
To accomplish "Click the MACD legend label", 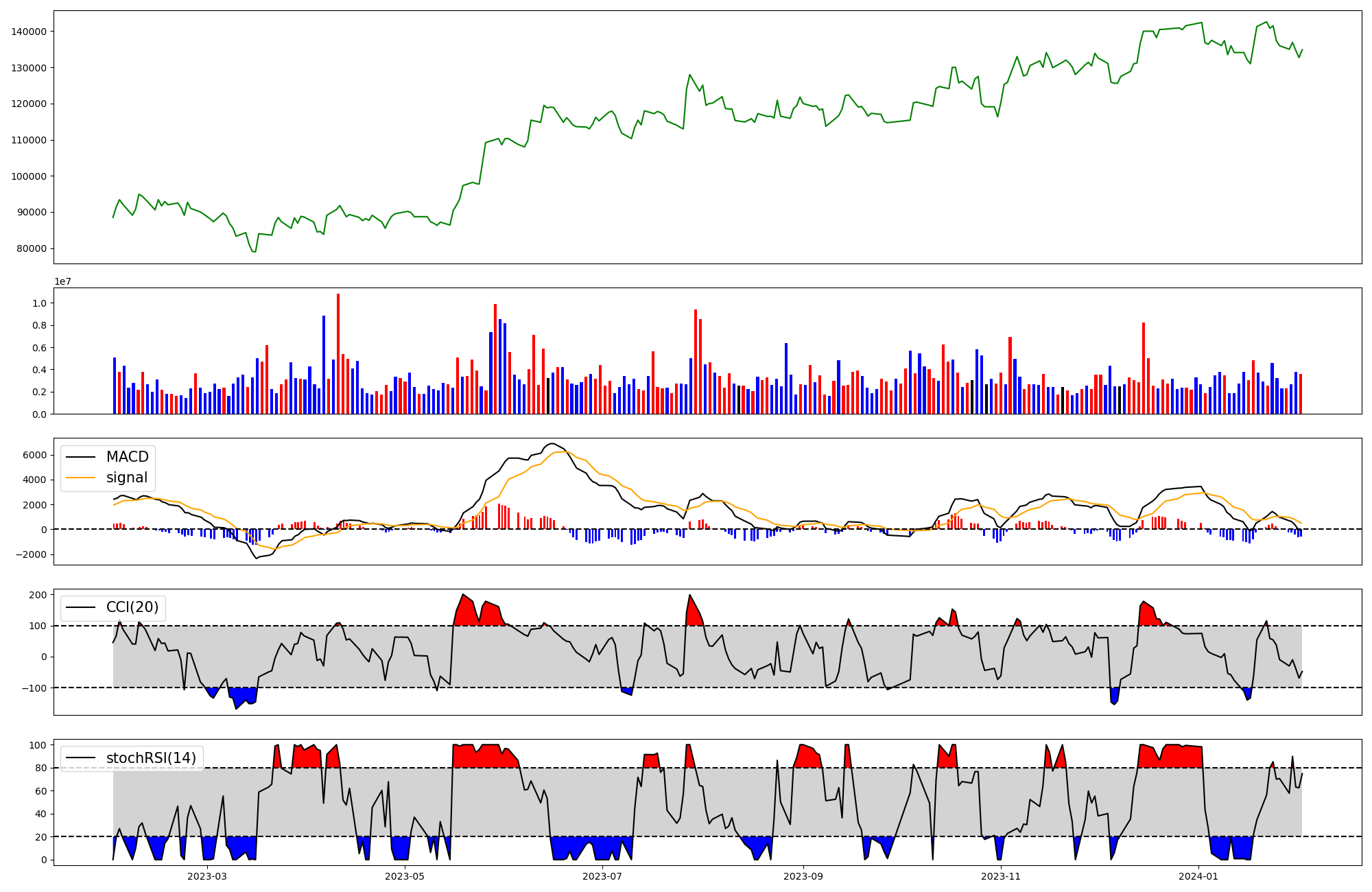I will pos(127,457).
